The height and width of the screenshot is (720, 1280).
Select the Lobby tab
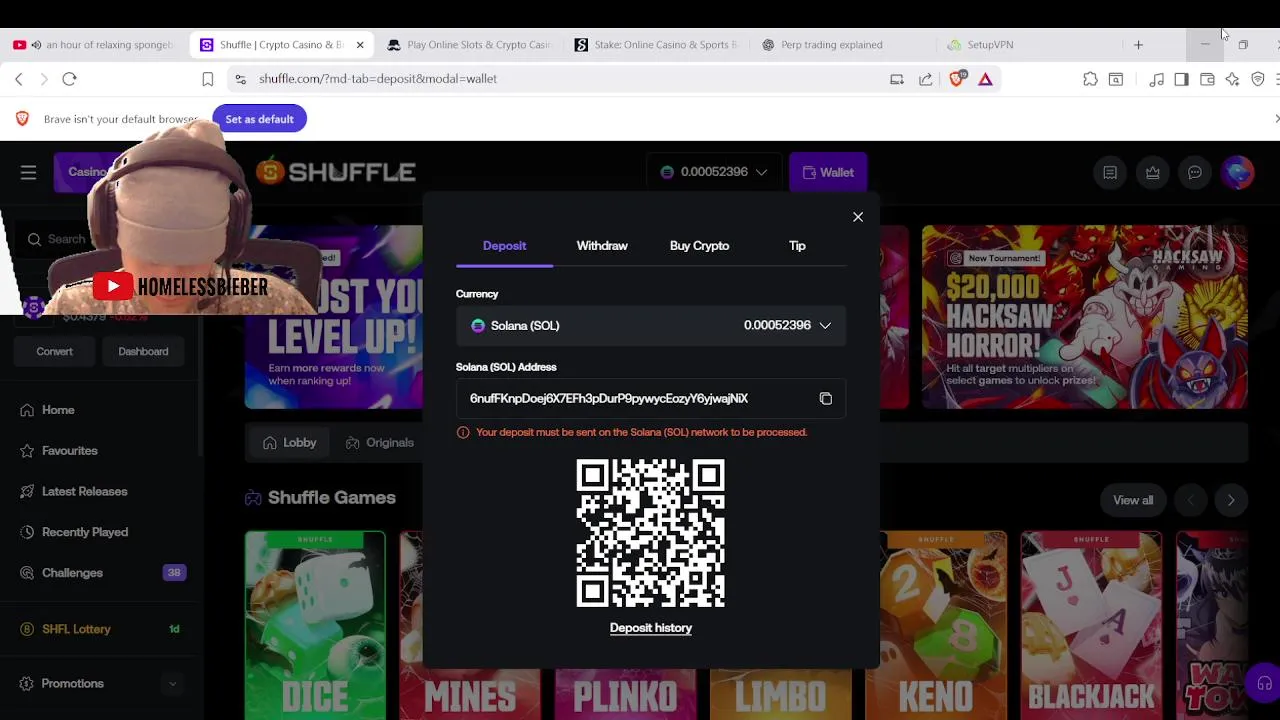pyautogui.click(x=290, y=443)
